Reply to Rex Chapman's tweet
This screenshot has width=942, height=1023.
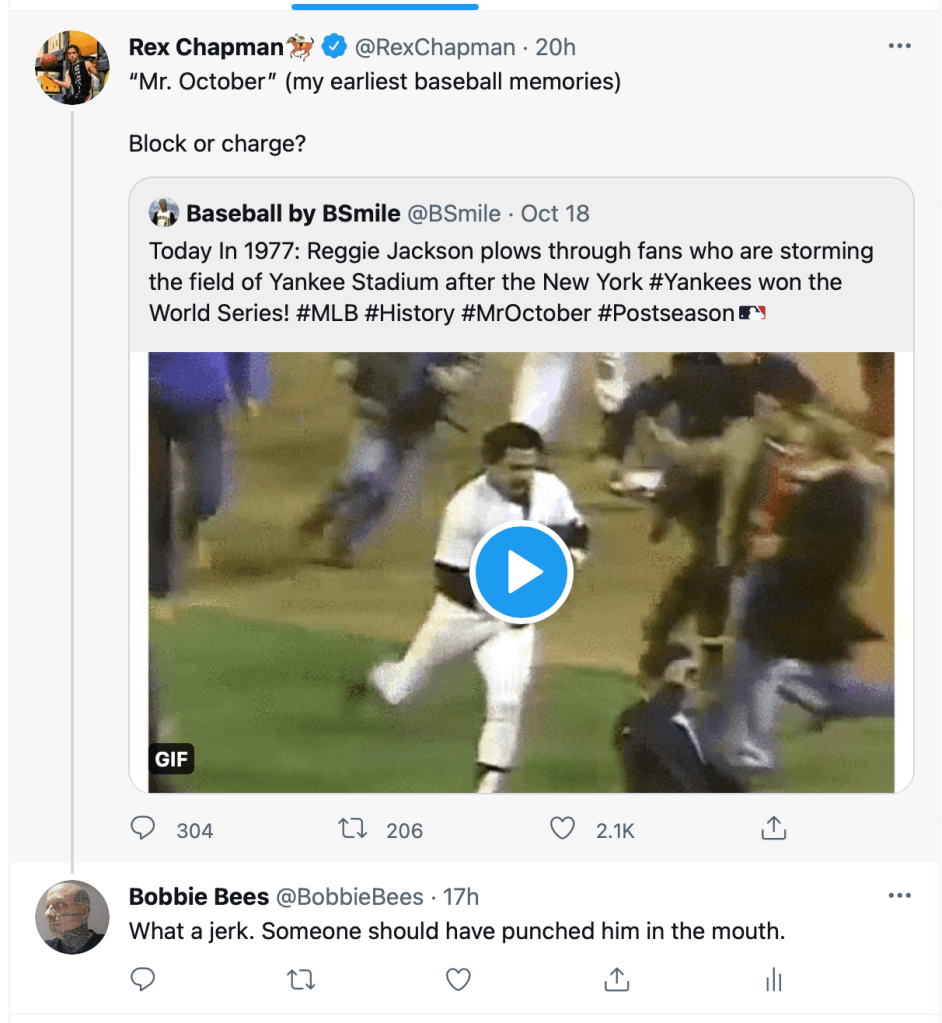(x=144, y=829)
